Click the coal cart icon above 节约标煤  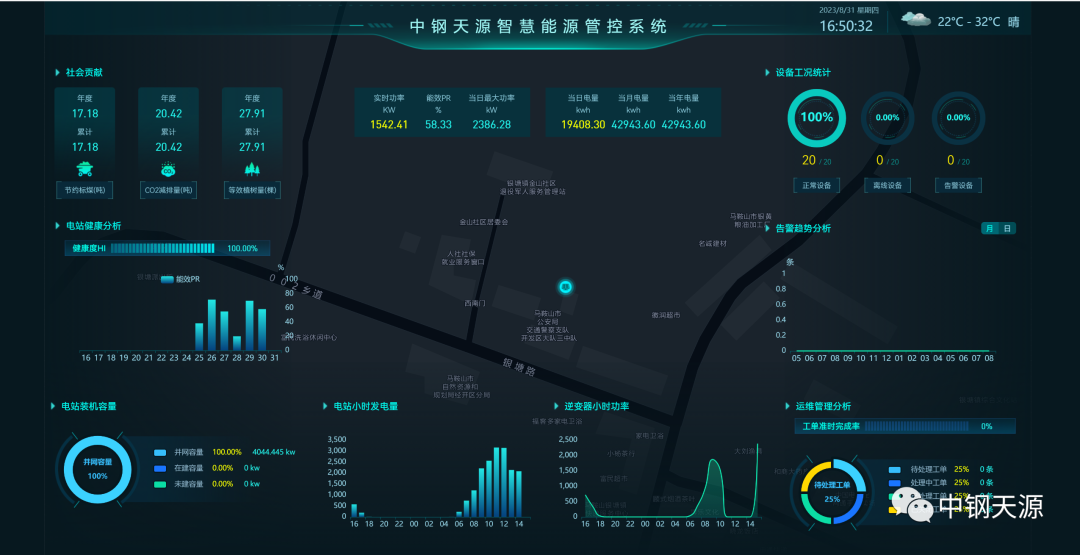tap(85, 169)
